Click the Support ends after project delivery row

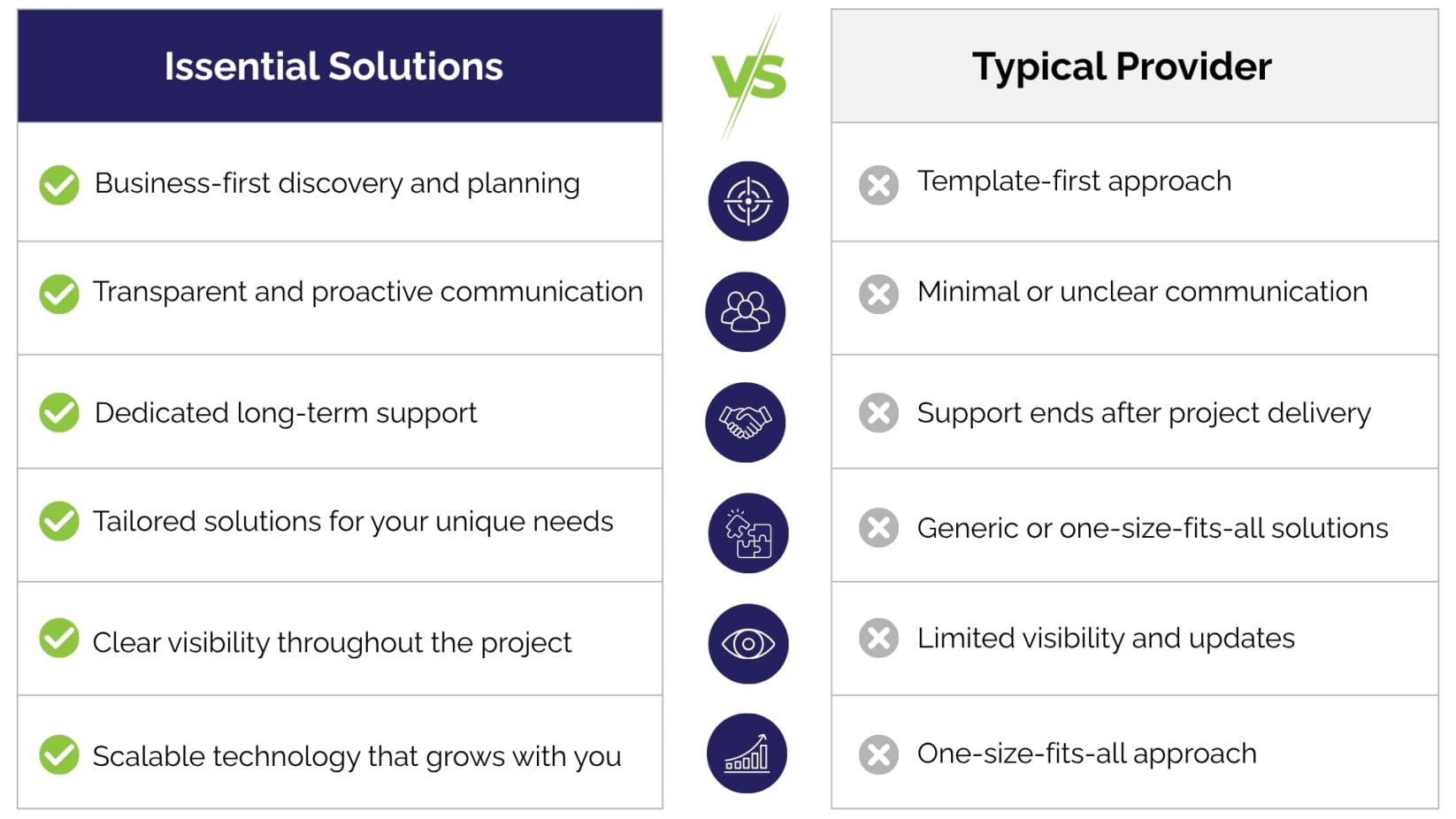pyautogui.click(x=1134, y=412)
